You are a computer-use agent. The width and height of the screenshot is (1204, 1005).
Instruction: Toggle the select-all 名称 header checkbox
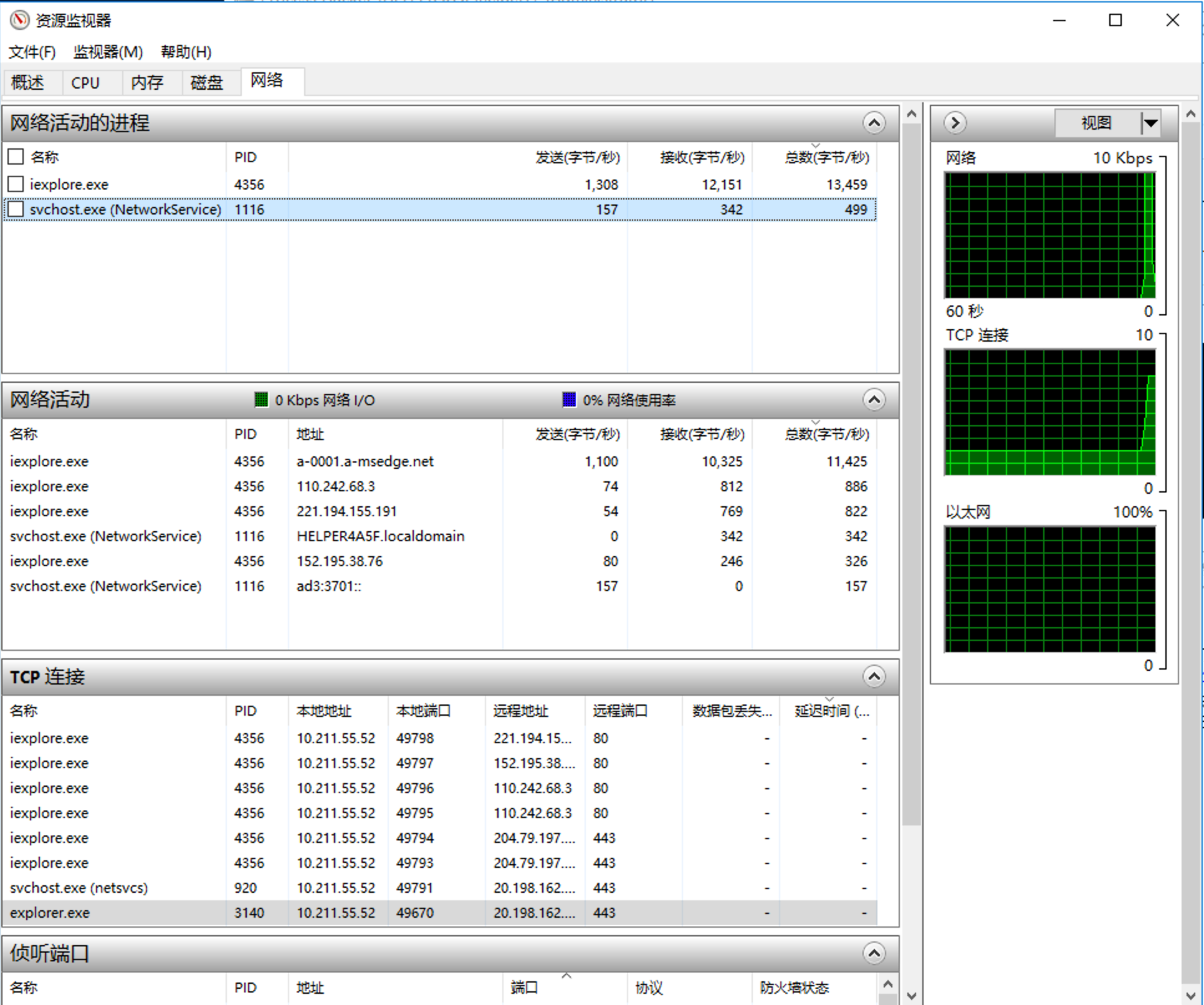tap(16, 157)
